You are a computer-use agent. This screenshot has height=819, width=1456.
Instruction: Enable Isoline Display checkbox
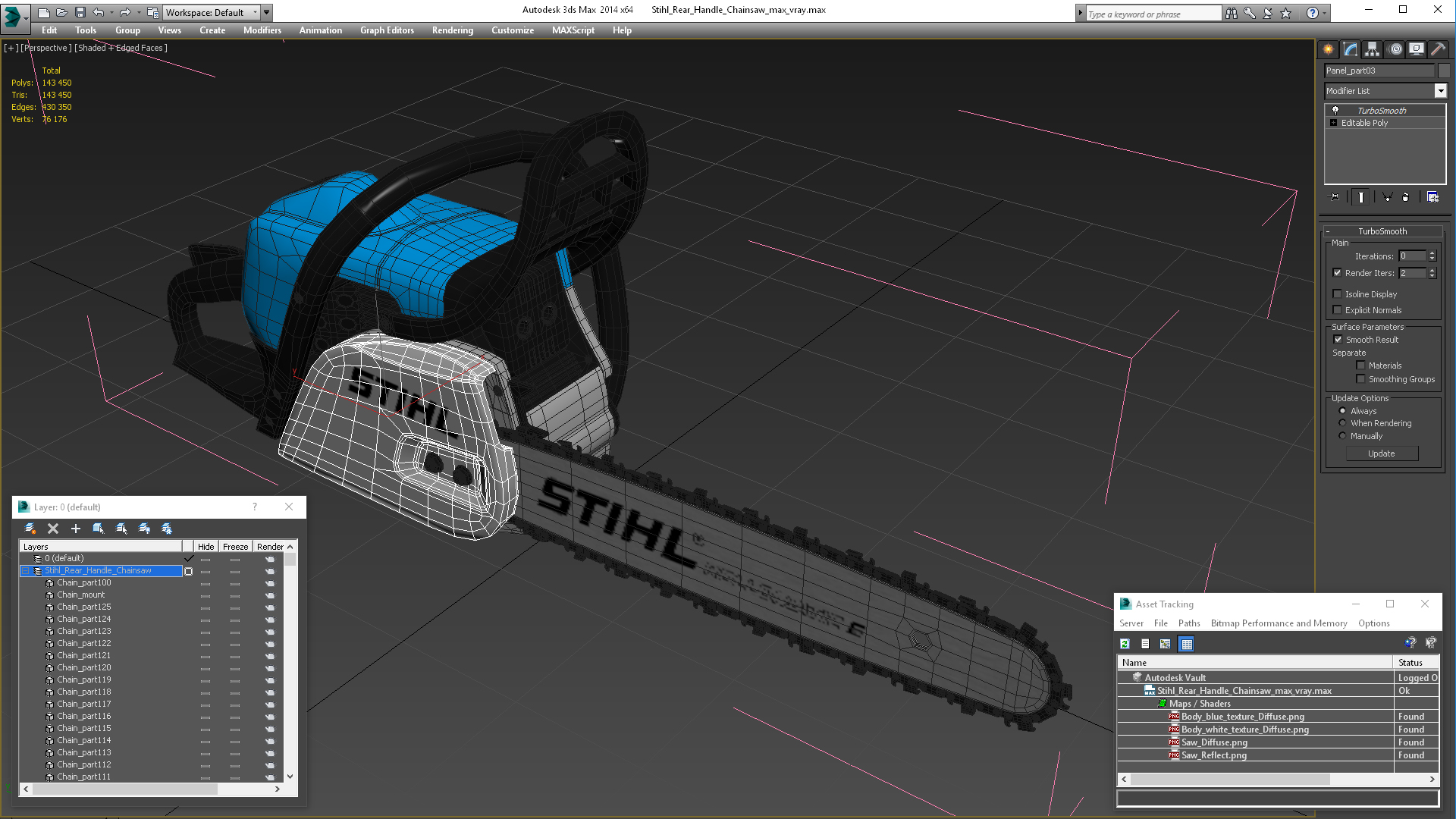pos(1337,294)
